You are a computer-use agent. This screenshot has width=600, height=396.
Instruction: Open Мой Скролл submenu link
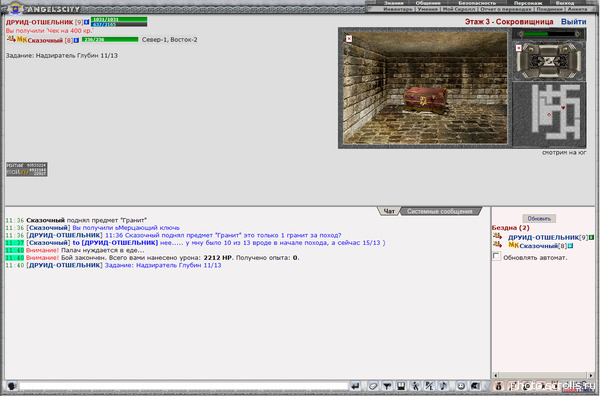(x=459, y=9)
